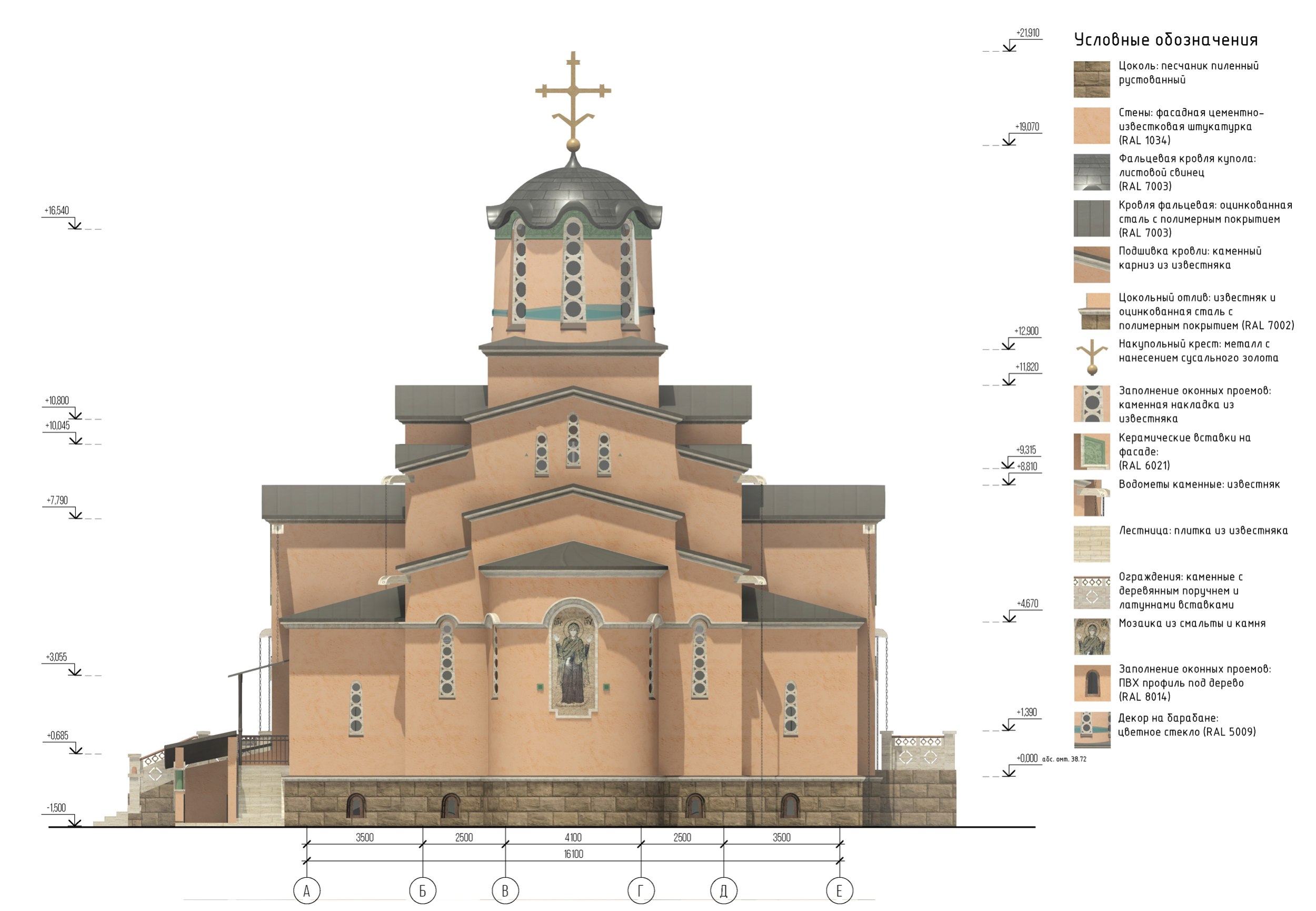
Task: Select the overall 16100 dimension value
Action: point(573,855)
